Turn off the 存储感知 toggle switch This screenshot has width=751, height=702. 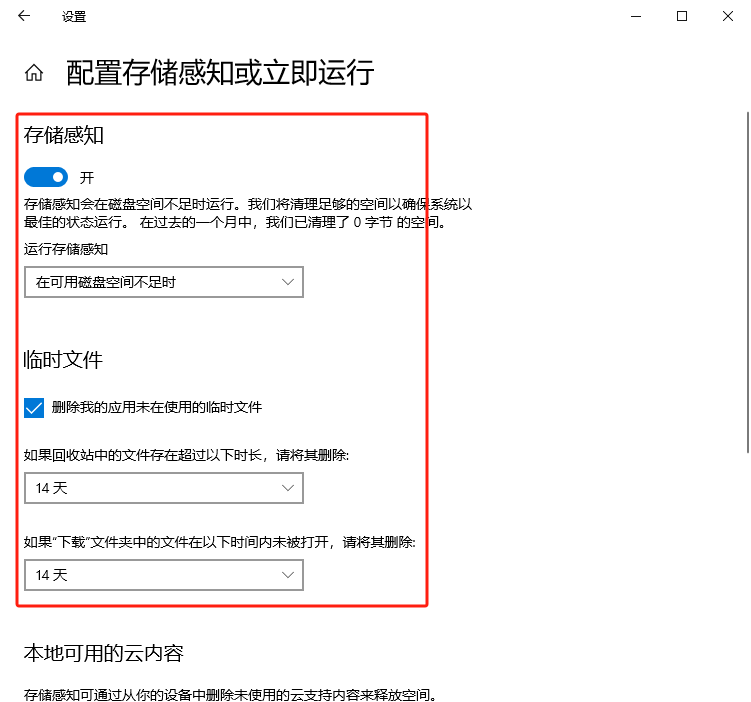pos(46,177)
